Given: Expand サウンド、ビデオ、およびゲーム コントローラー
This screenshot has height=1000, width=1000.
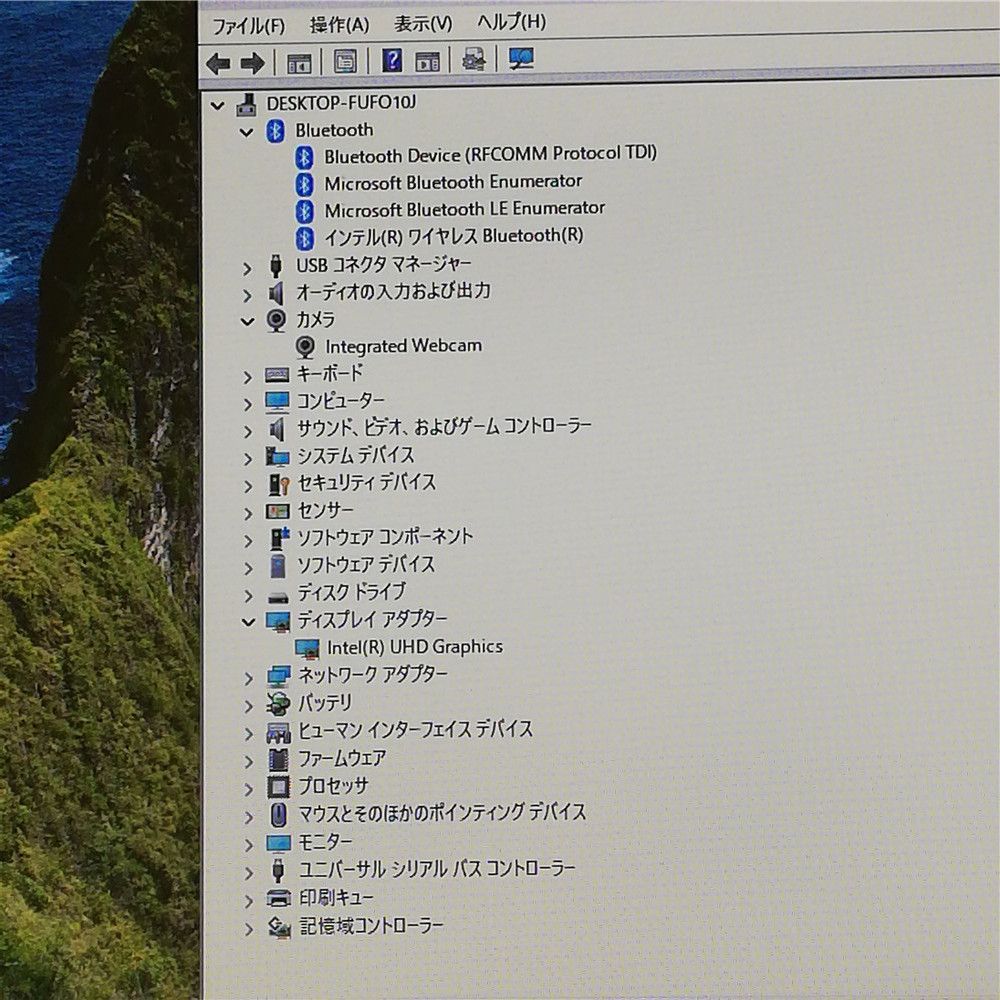Looking at the screenshot, I should [x=247, y=432].
